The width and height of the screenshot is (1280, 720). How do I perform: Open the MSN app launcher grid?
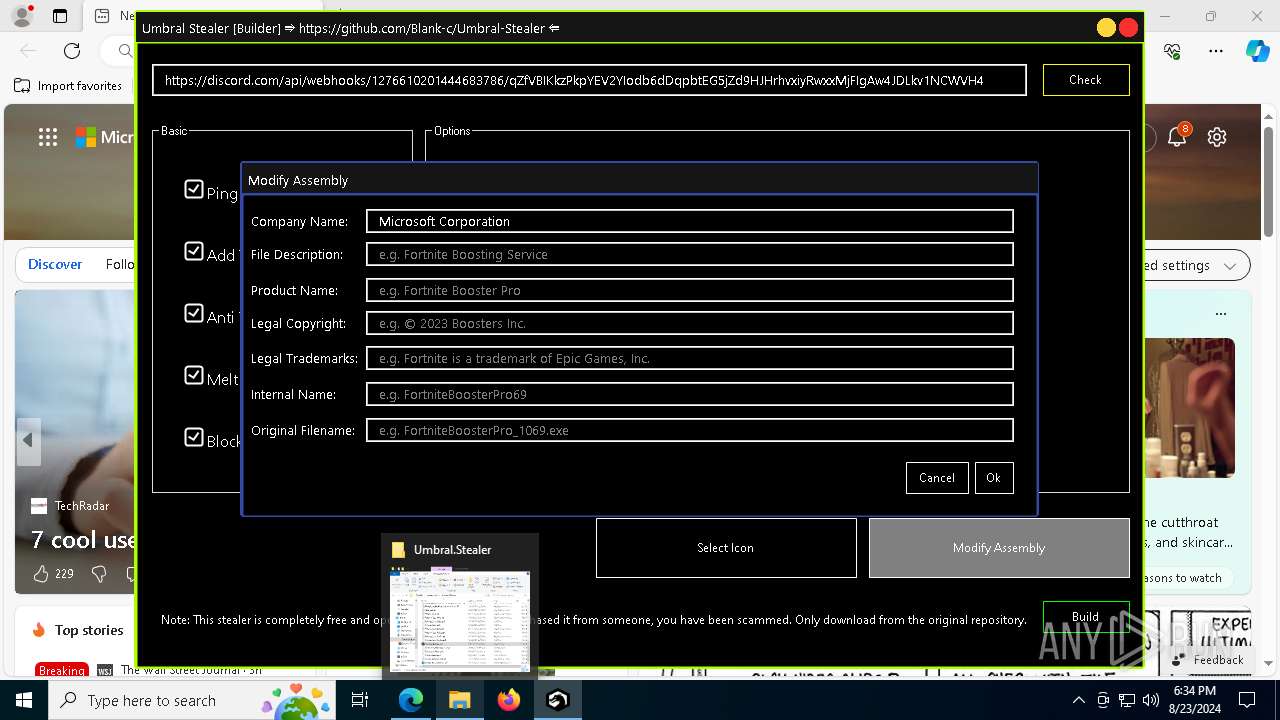48,138
